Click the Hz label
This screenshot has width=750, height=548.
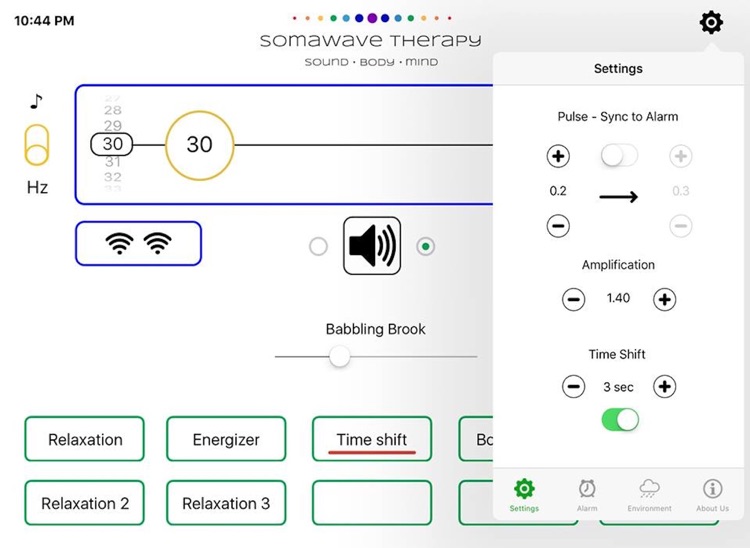click(x=37, y=187)
